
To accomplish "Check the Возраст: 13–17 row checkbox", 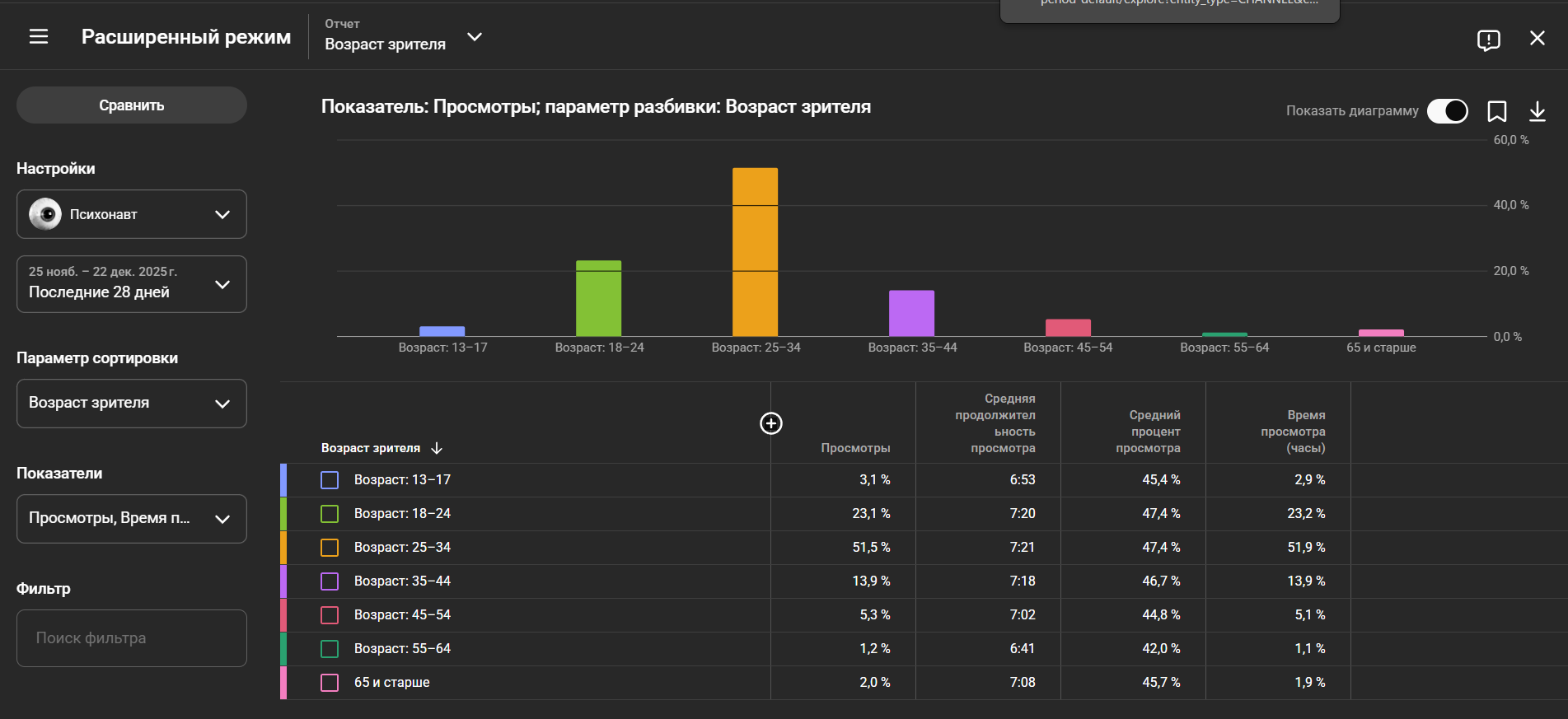I will (330, 480).
